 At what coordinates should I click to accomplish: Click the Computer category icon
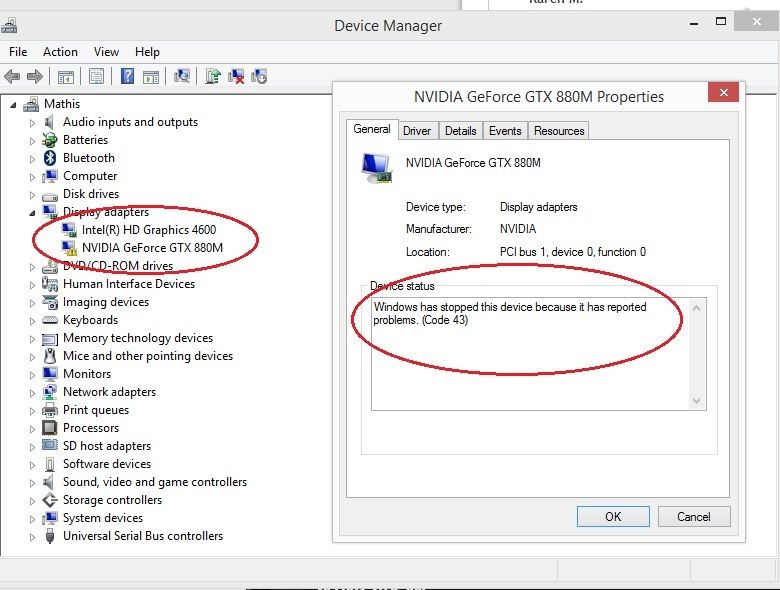50,176
